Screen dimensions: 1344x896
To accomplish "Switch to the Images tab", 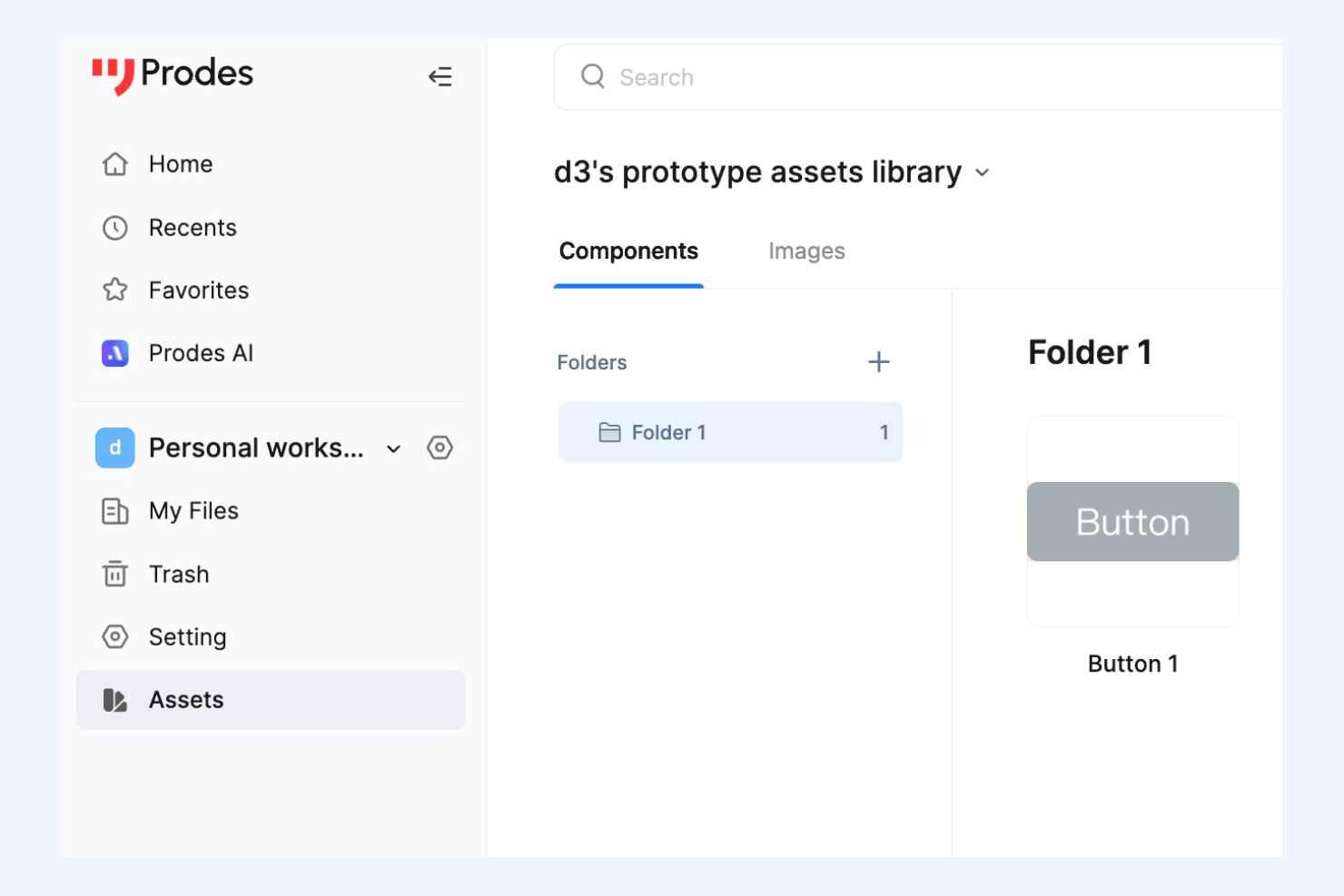I will (x=806, y=251).
